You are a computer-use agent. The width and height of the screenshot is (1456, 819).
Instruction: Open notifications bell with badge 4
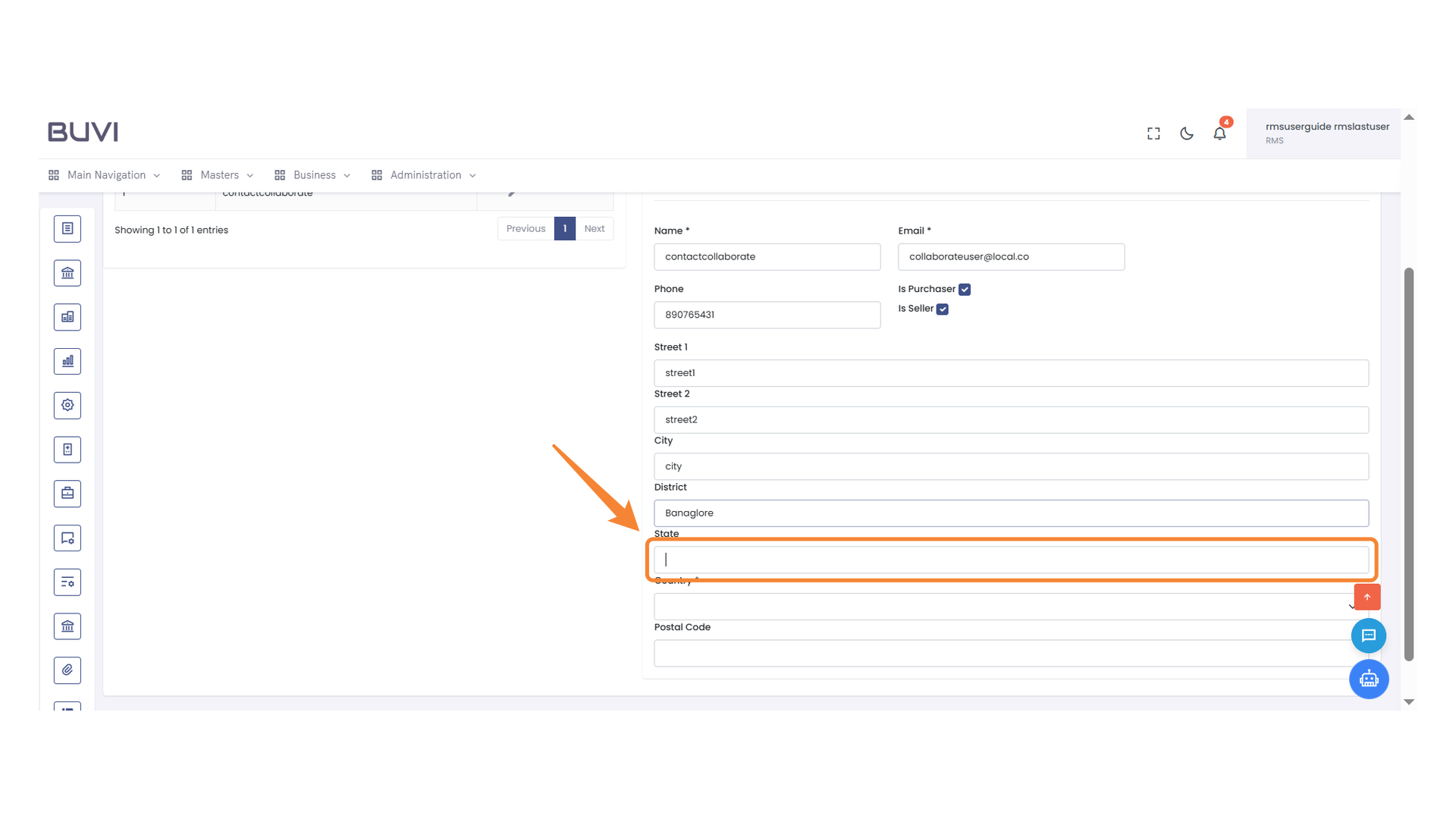(1219, 133)
